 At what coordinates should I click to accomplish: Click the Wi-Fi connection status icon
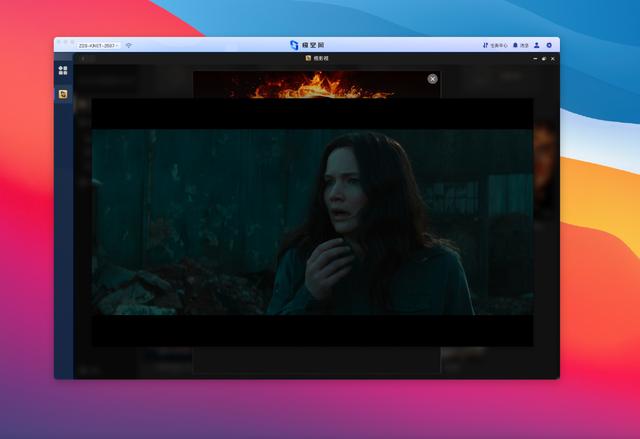129,45
